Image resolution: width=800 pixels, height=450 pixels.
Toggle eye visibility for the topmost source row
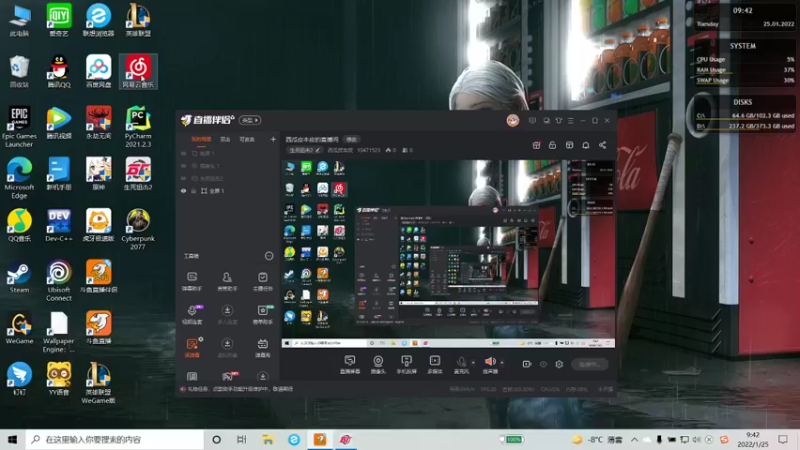(184, 154)
